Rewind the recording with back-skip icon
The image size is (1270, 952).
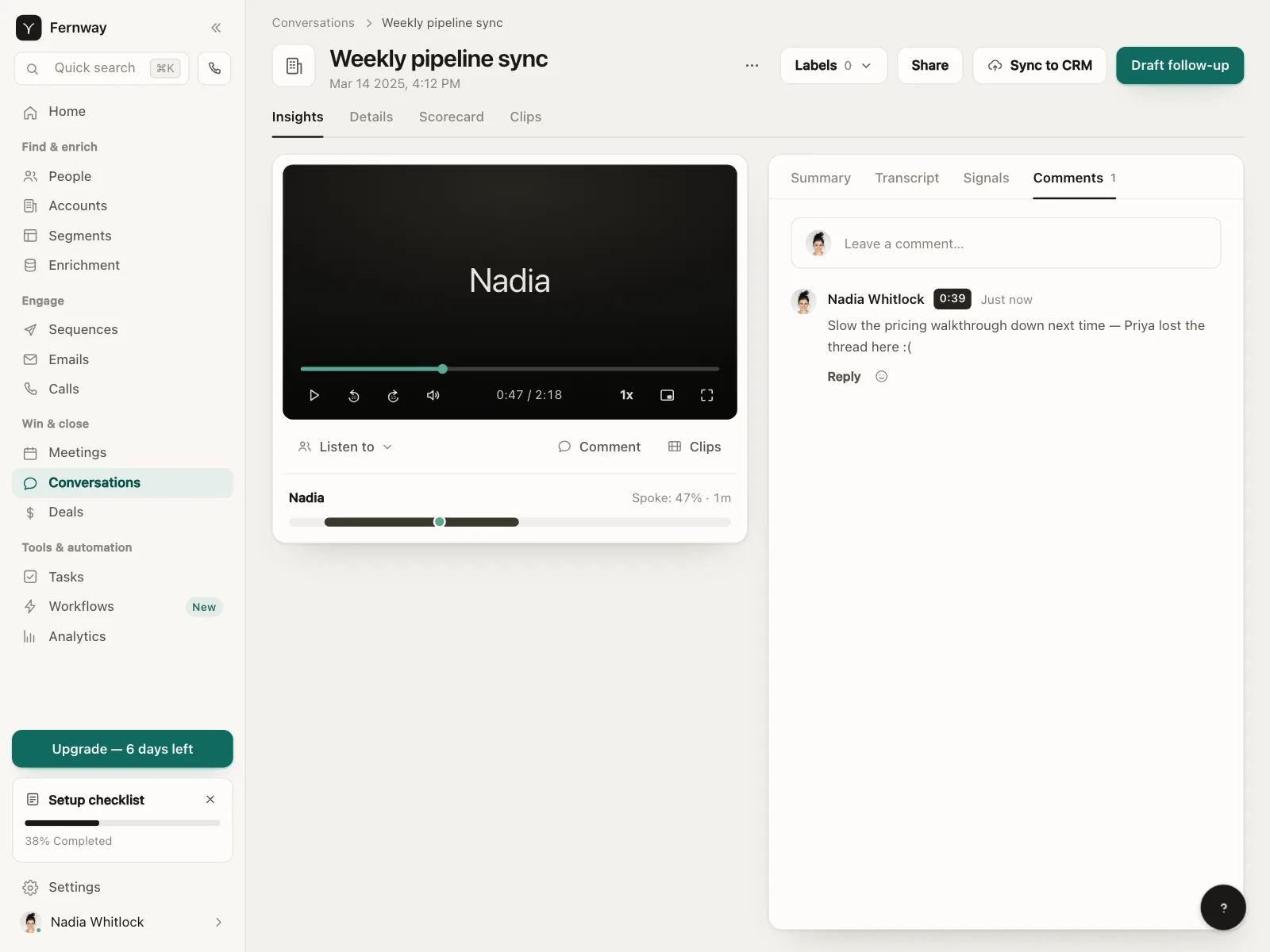(x=354, y=395)
